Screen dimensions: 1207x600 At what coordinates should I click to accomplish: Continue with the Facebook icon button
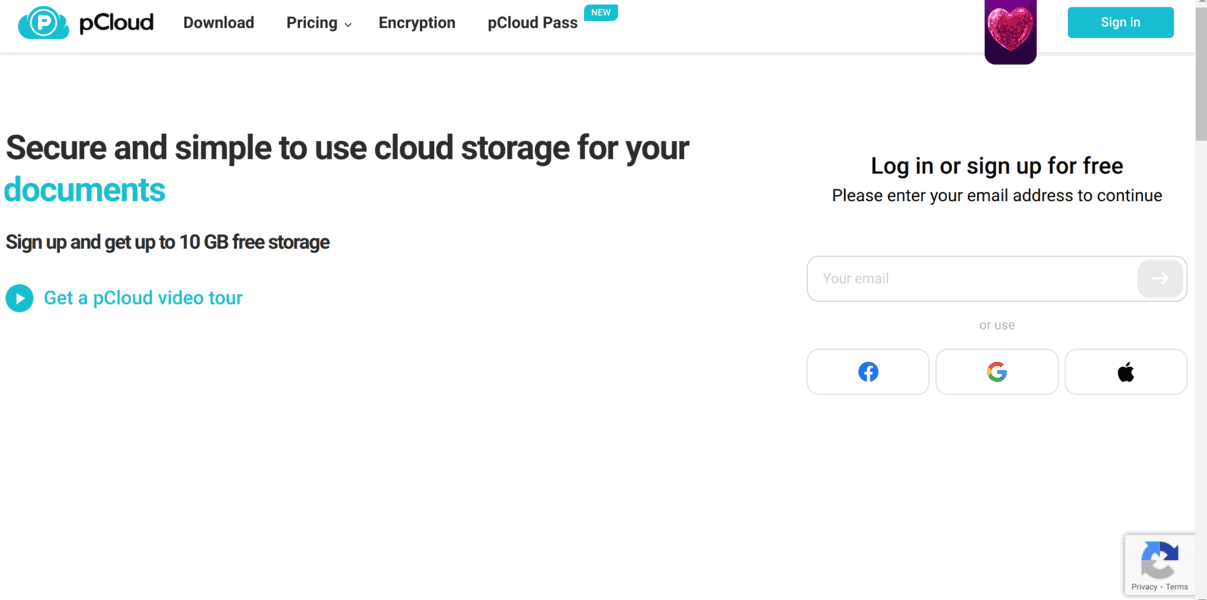868,372
